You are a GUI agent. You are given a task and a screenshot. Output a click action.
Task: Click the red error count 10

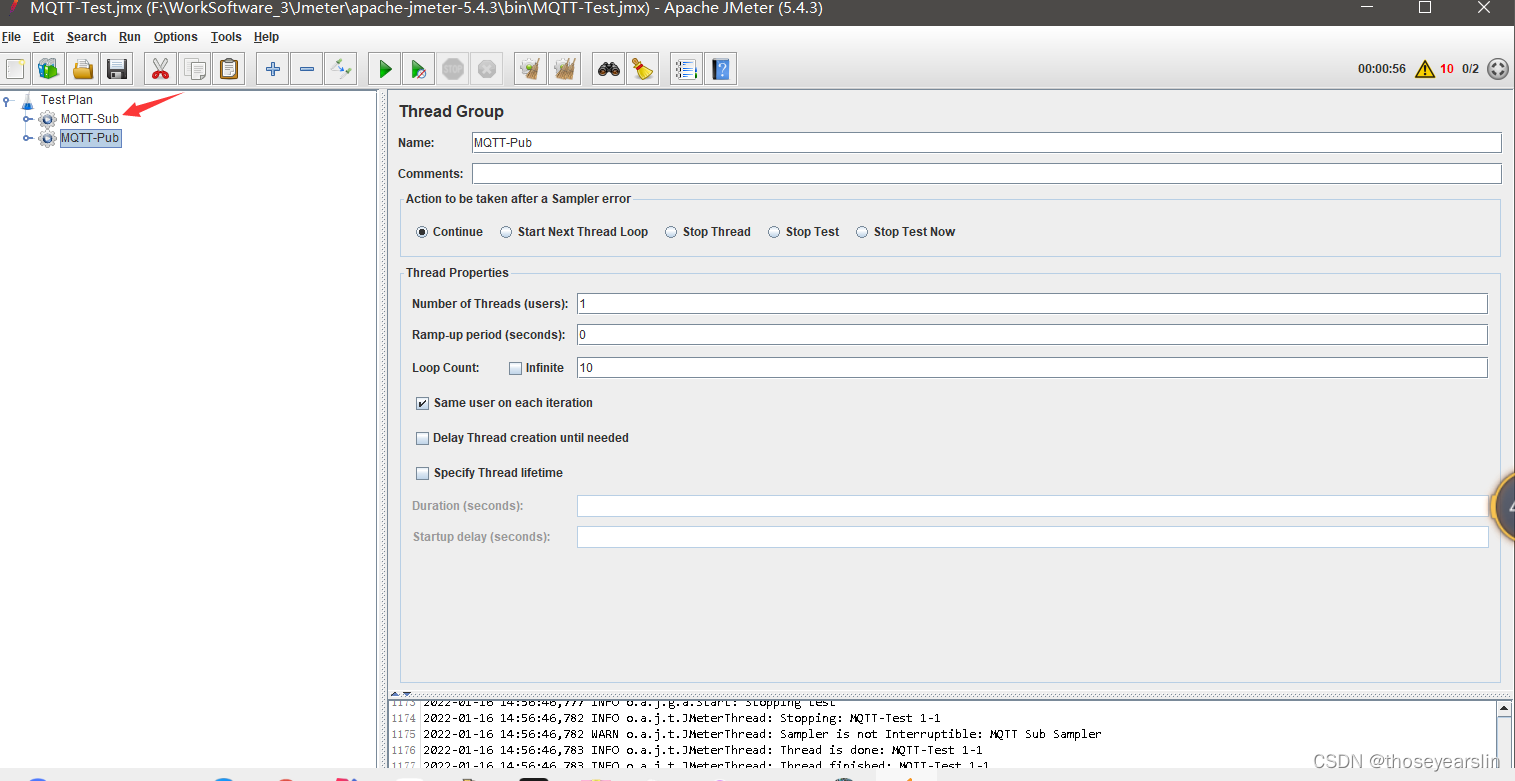(x=1447, y=69)
